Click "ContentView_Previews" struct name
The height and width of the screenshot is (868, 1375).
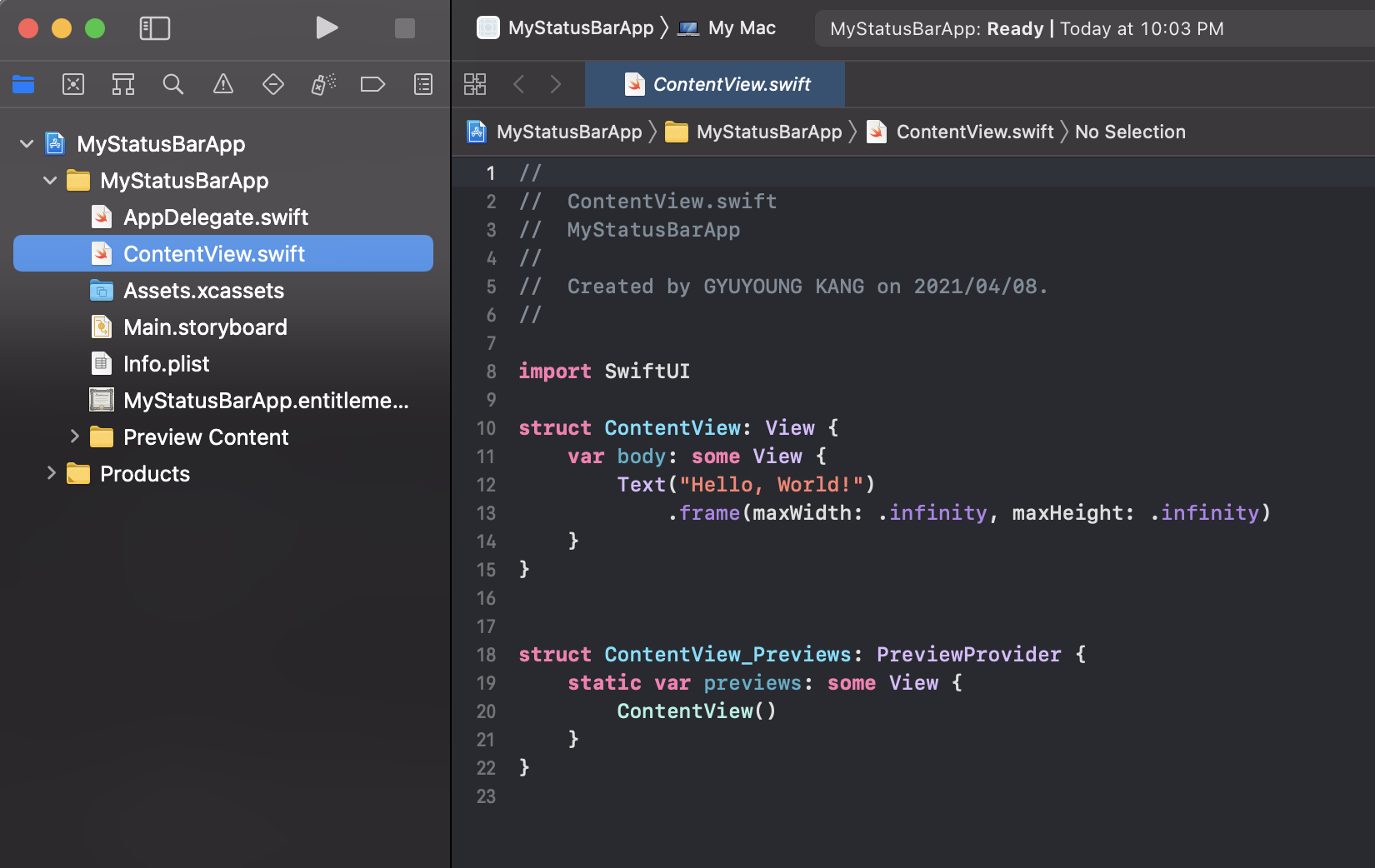click(728, 655)
